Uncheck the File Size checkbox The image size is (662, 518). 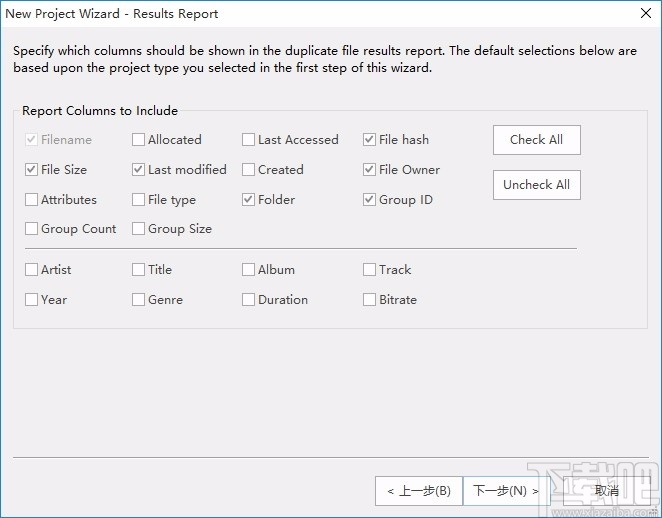coord(31,170)
